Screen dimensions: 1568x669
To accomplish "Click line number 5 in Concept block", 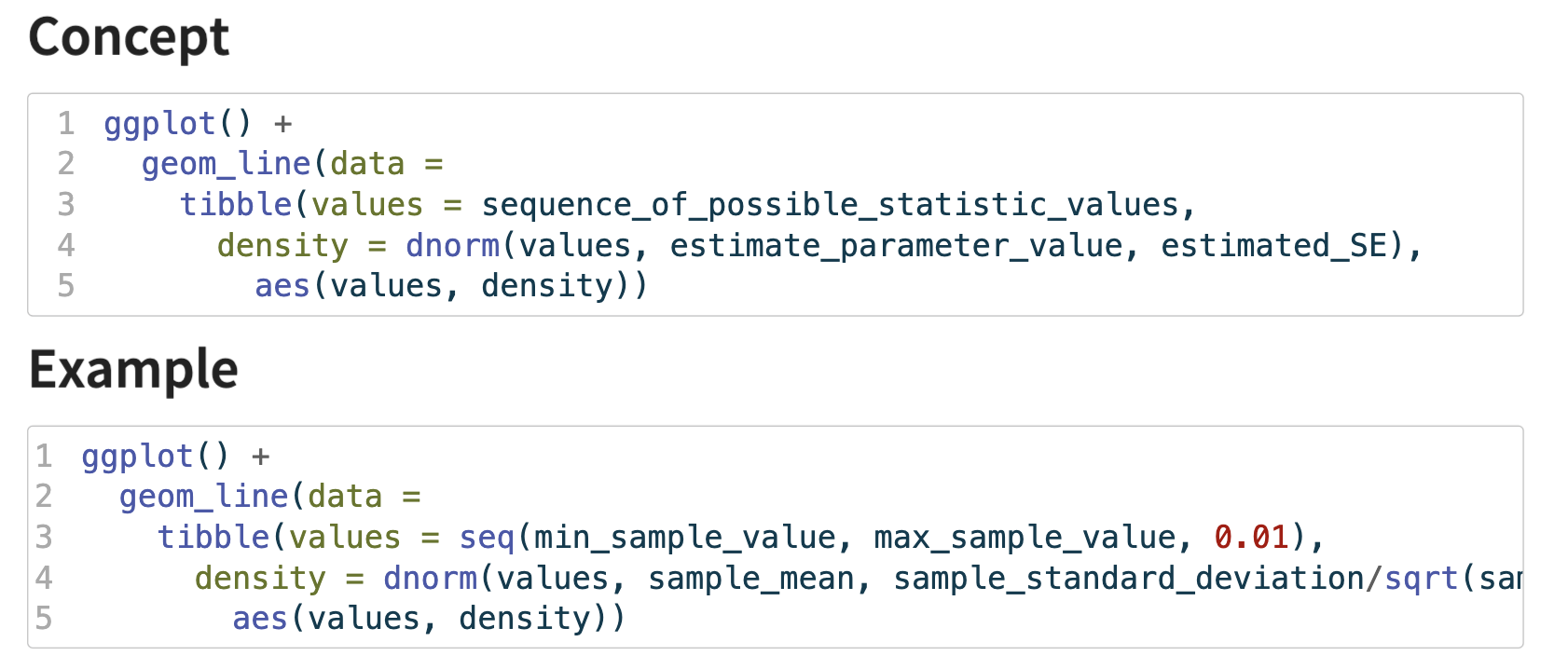I will tap(65, 286).
